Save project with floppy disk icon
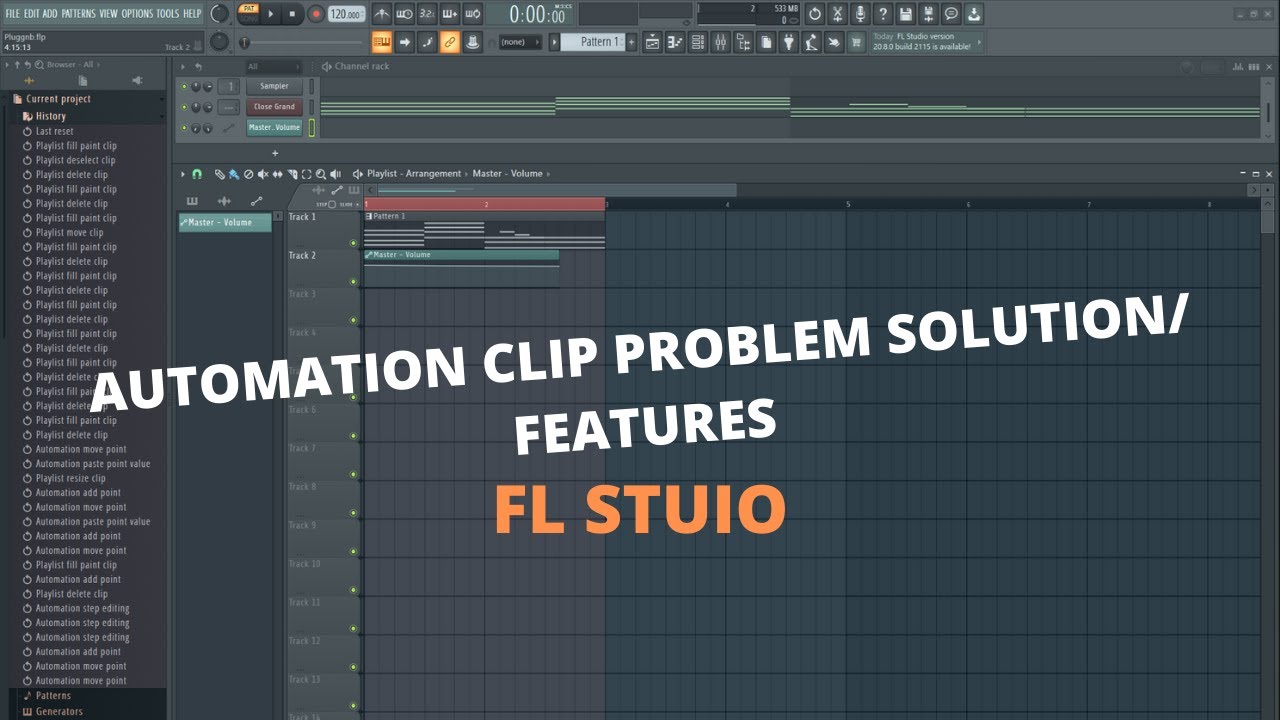 pos(906,14)
